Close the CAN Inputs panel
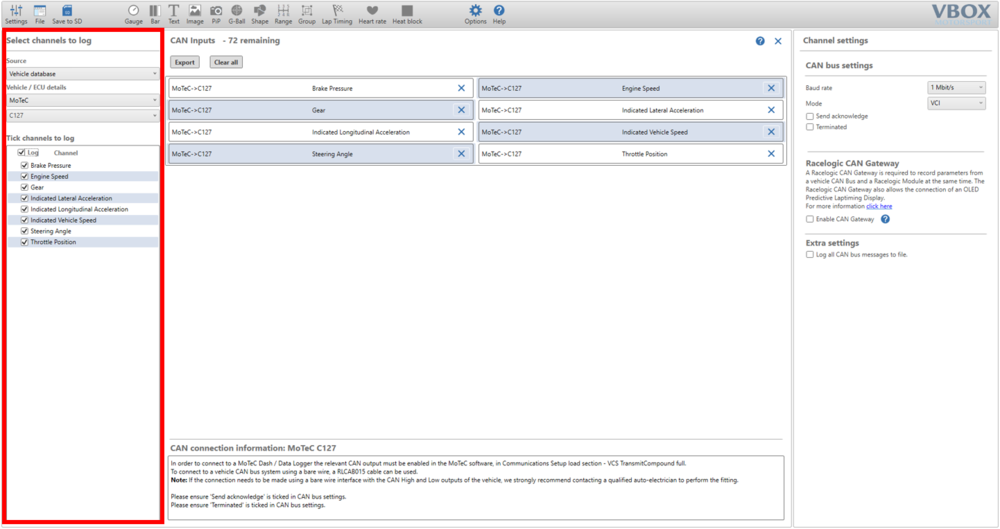The image size is (1000, 529). click(x=778, y=41)
